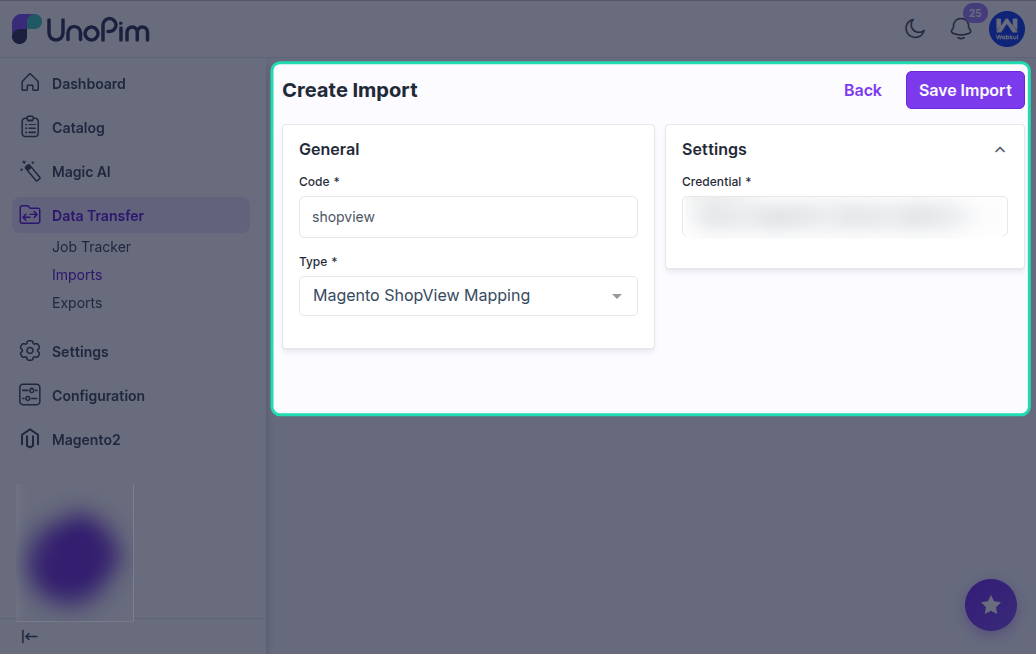Click the UnoPim logo

coord(81,29)
